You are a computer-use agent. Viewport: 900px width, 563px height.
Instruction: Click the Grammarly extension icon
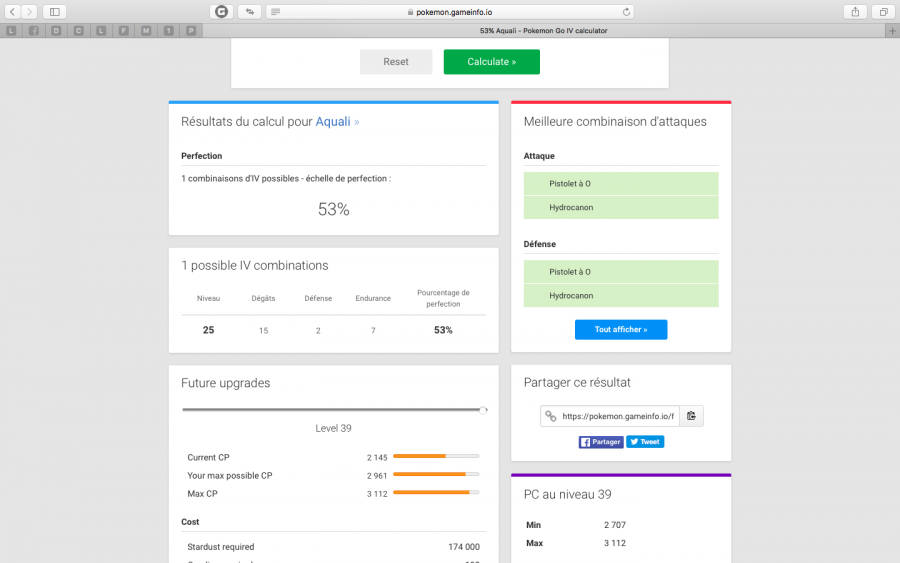[221, 12]
